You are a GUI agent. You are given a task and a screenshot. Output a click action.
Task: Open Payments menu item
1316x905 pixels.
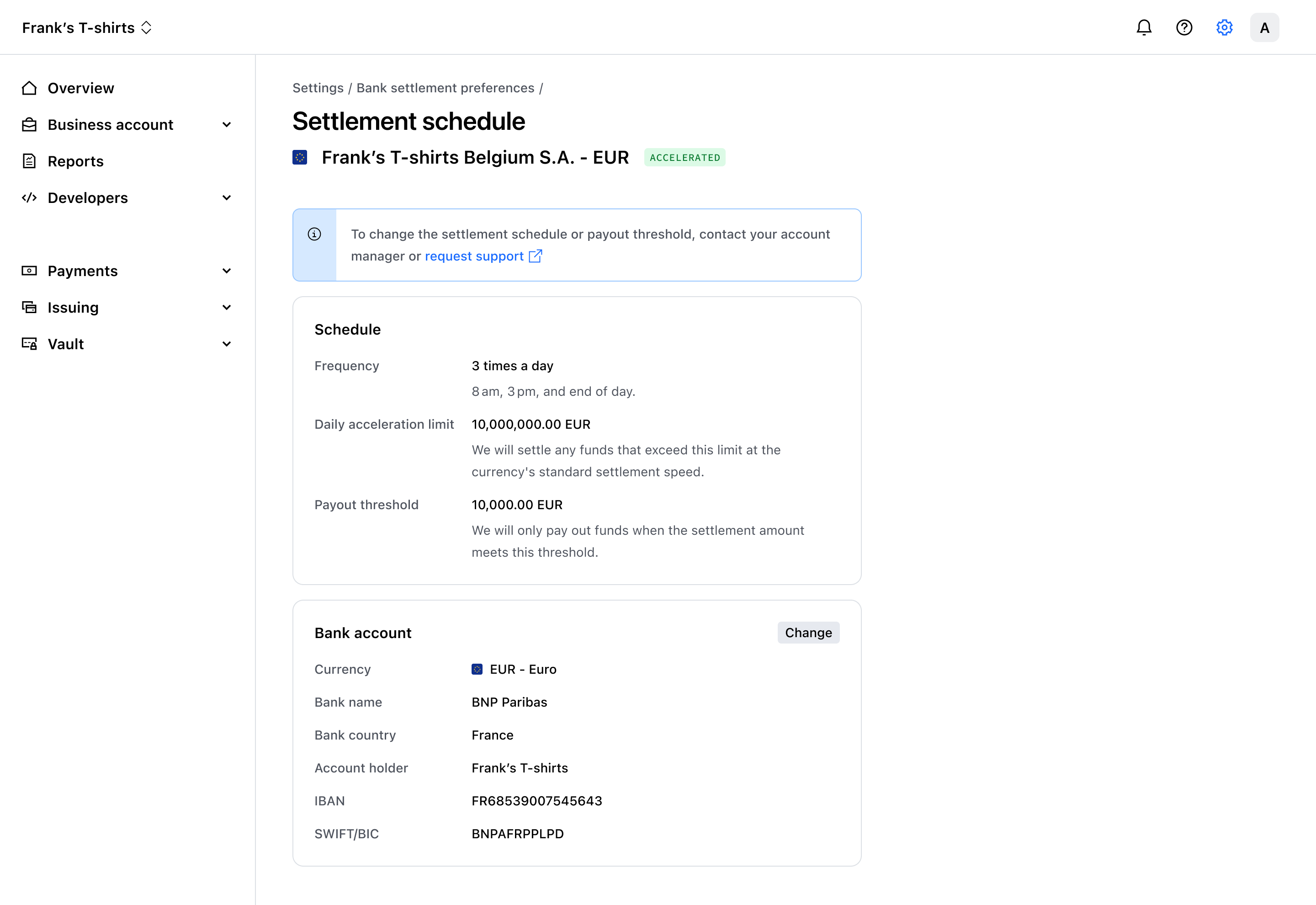pyautogui.click(x=127, y=271)
